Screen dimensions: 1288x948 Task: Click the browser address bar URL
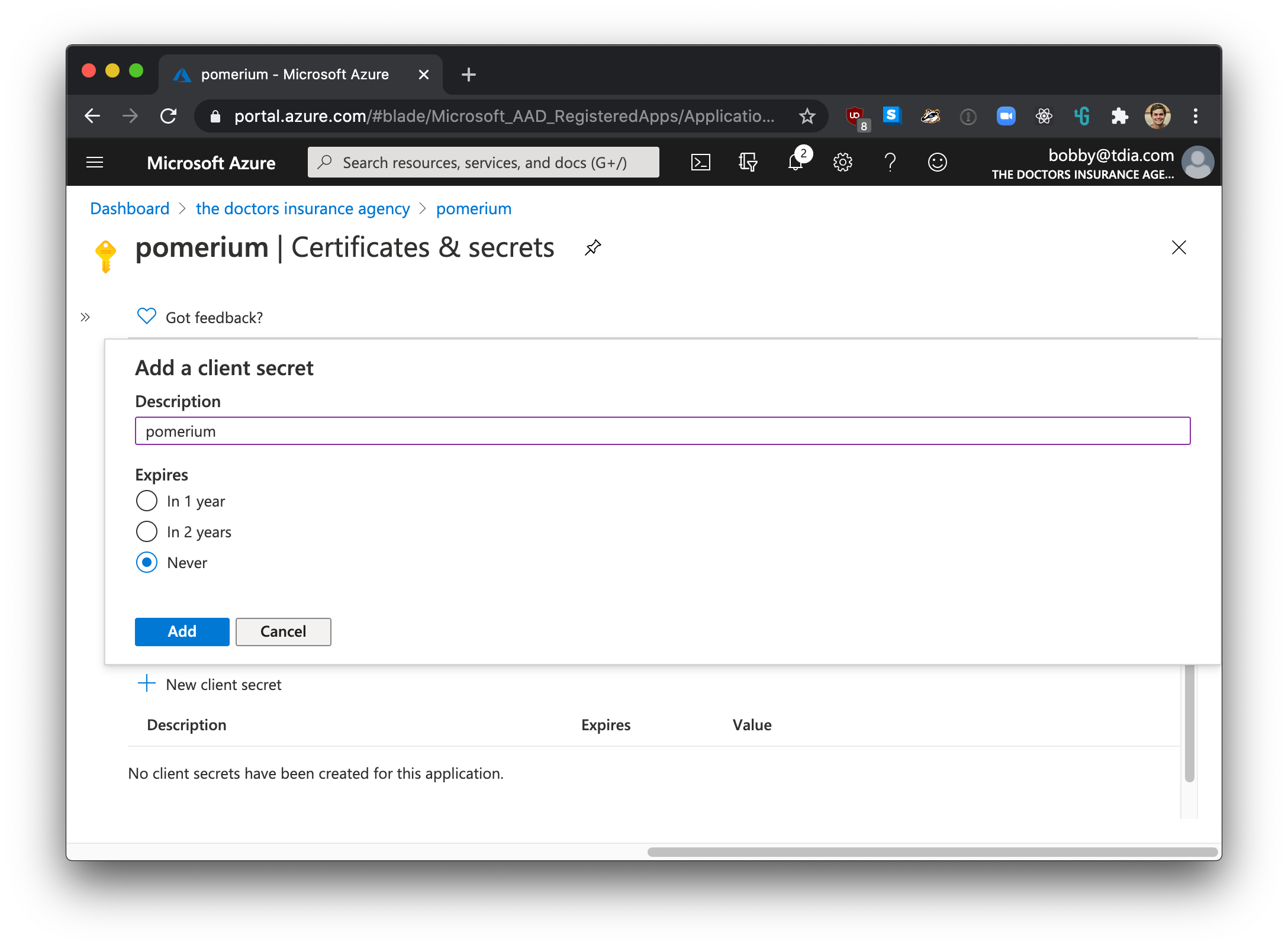click(x=504, y=116)
